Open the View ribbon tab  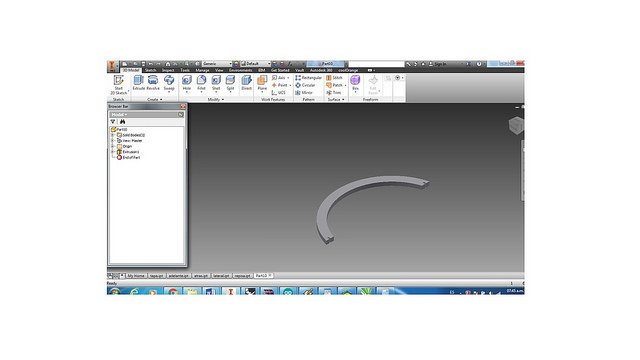tap(219, 70)
